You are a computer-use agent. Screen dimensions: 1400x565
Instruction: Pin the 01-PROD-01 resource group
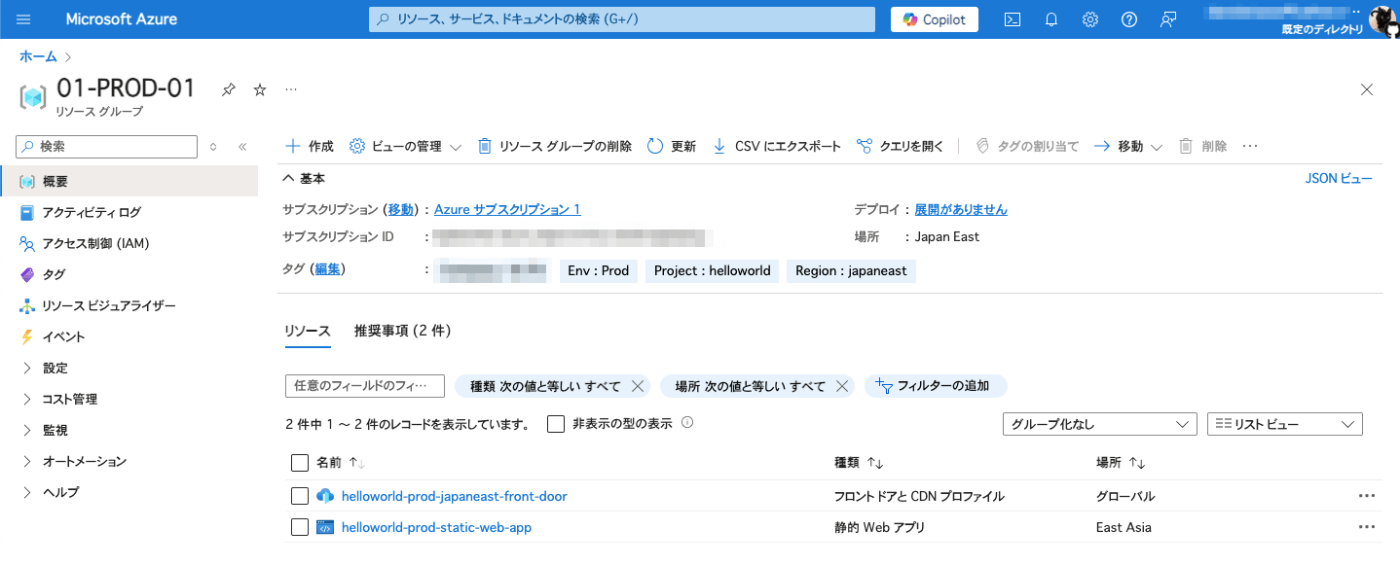(x=228, y=90)
